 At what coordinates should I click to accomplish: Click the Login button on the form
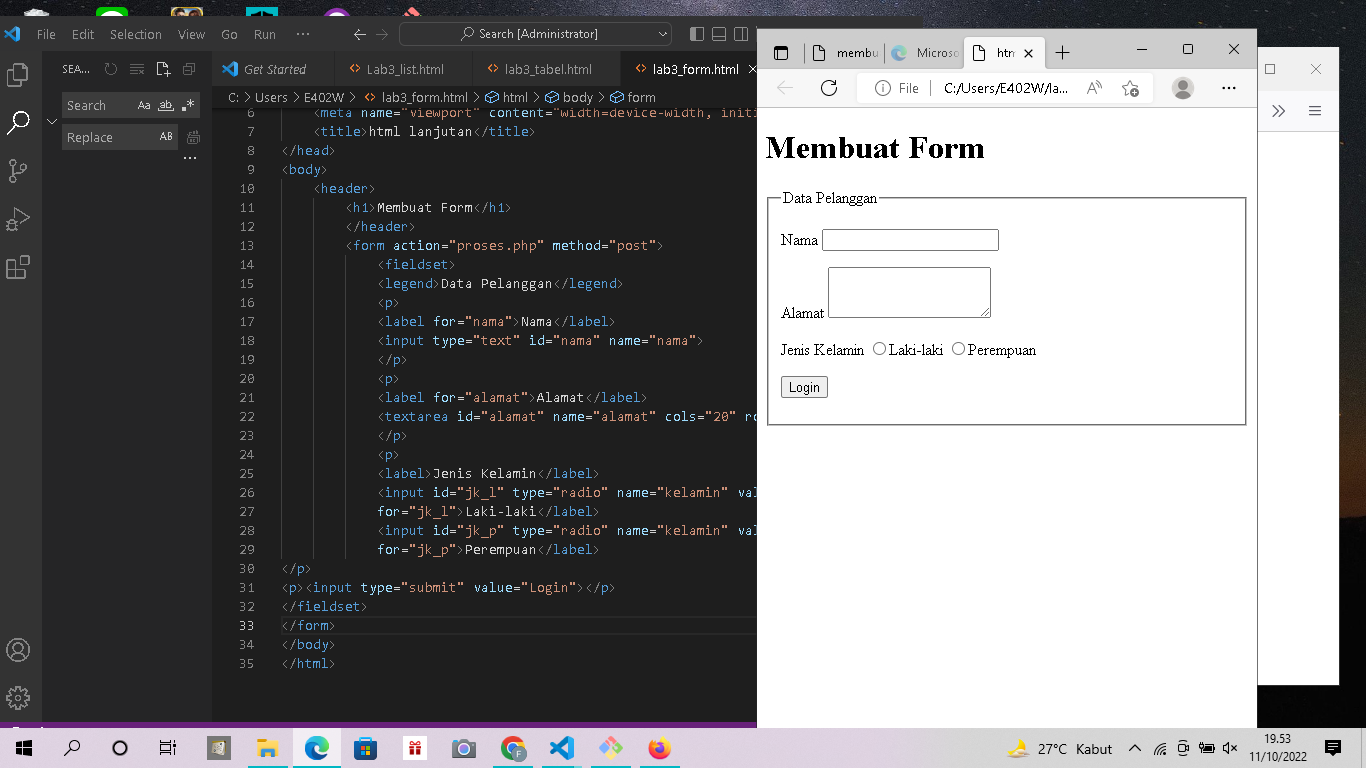[804, 387]
